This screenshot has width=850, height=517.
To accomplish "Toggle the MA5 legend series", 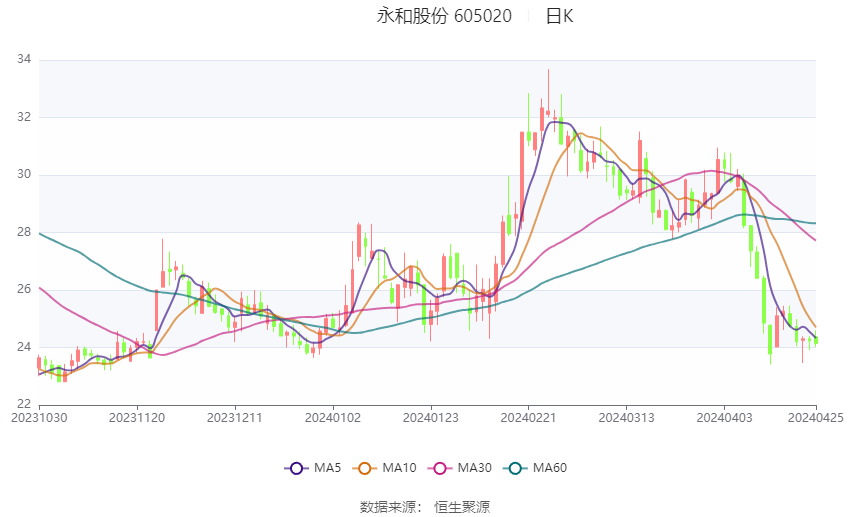I will [x=313, y=468].
